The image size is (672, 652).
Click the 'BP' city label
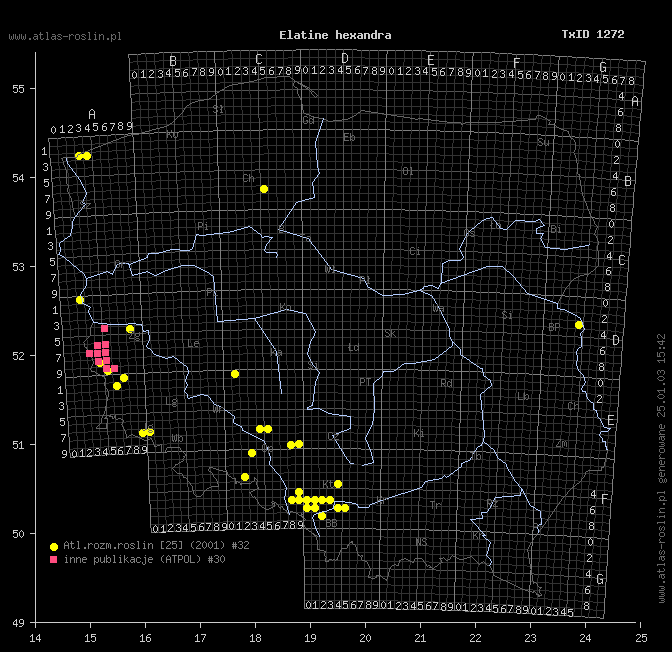[x=554, y=327]
